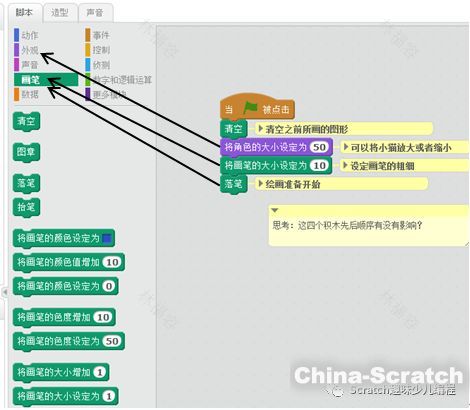Click the 落笔 block in the script

tap(234, 184)
